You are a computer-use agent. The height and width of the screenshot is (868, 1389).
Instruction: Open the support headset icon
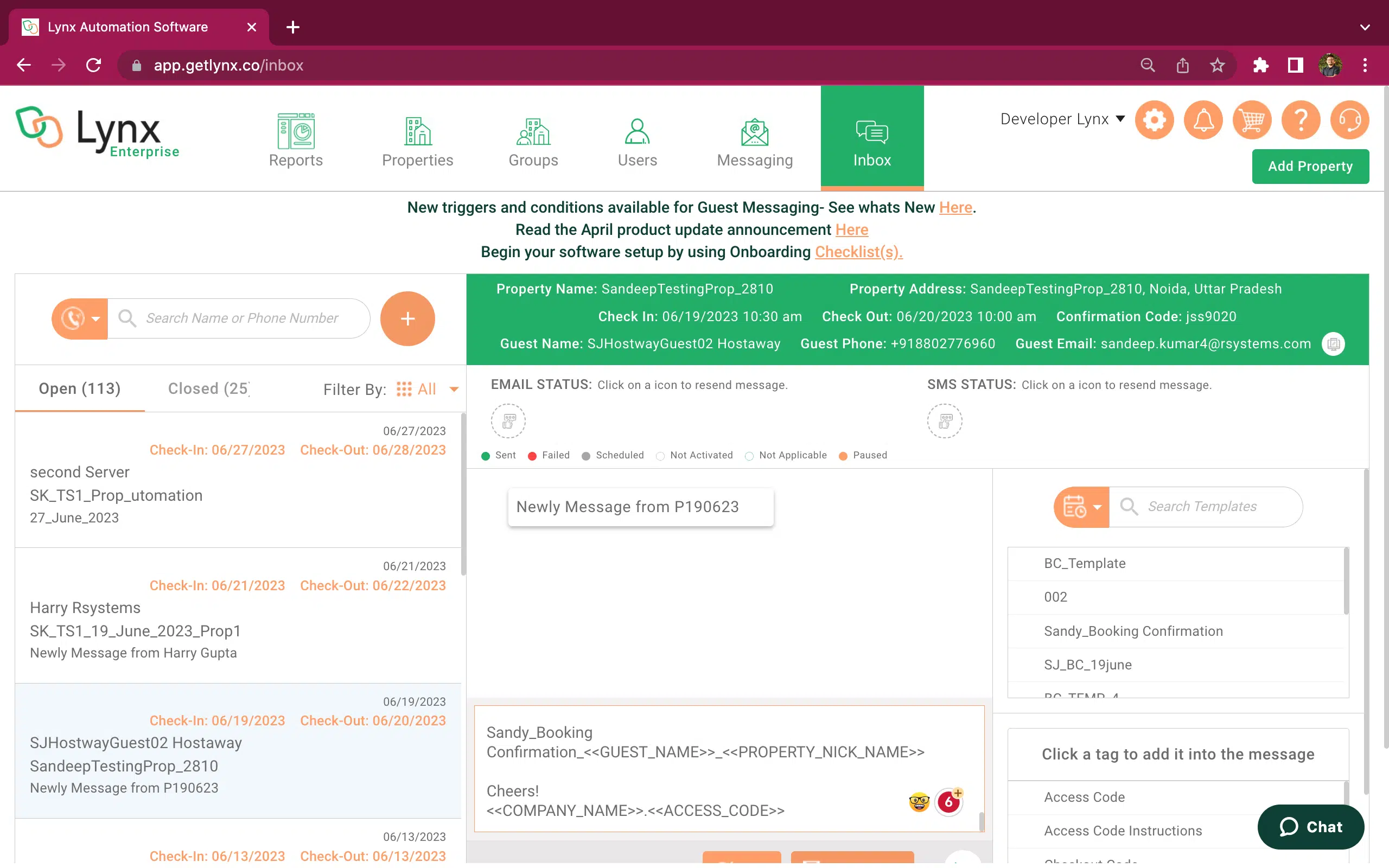[x=1349, y=119]
